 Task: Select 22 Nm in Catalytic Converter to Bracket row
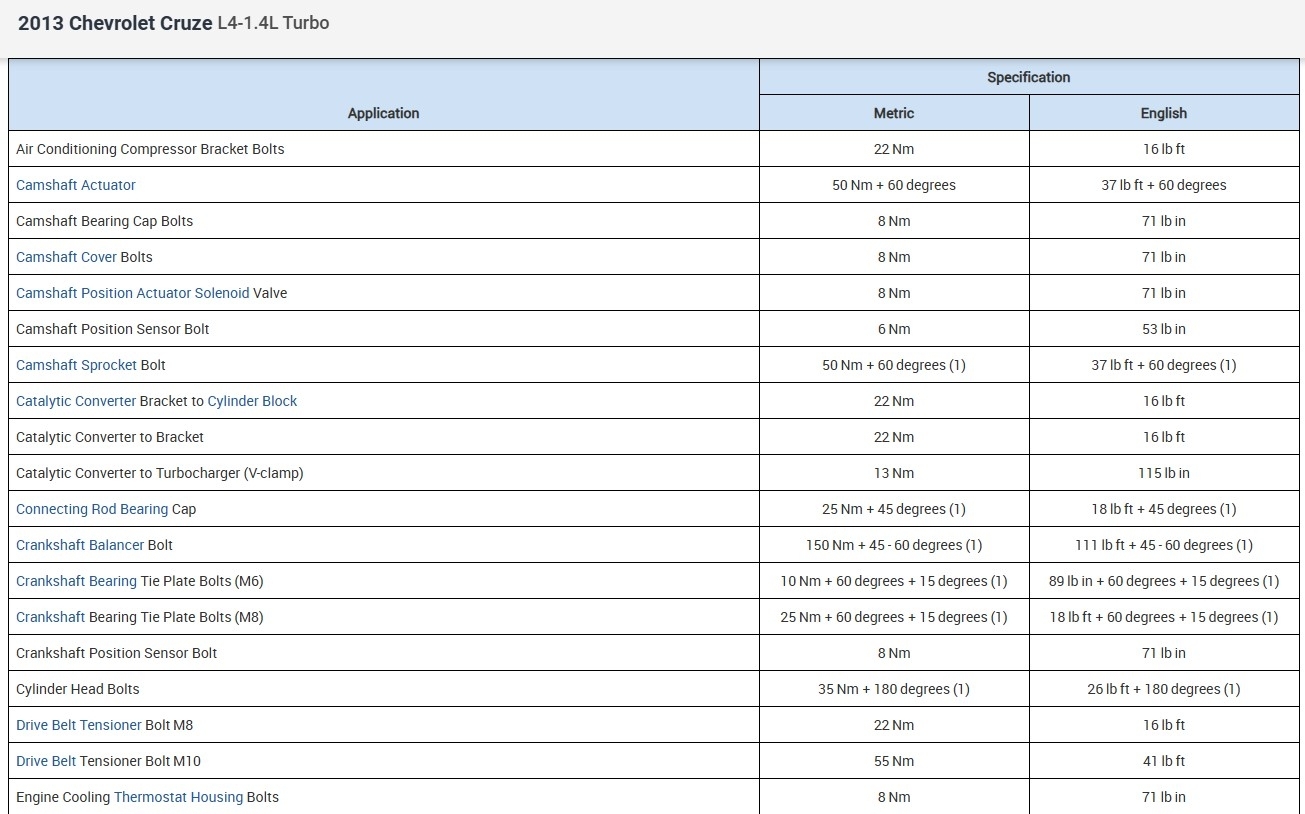(x=894, y=437)
